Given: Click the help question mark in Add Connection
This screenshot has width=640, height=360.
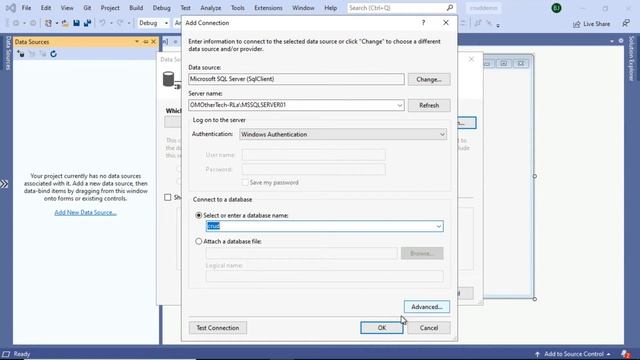Looking at the screenshot, I should 423,23.
